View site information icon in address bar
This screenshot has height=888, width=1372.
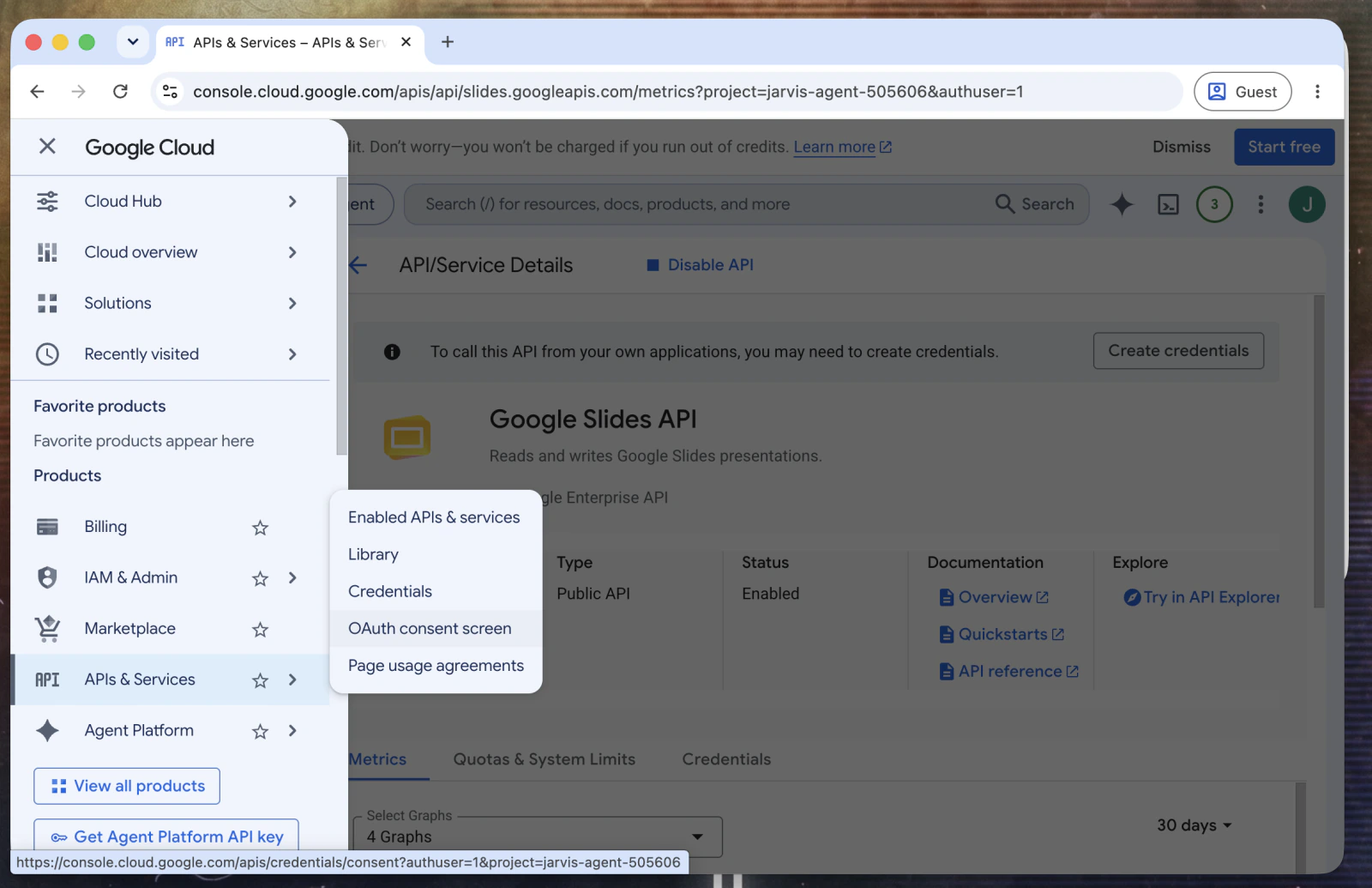170,92
